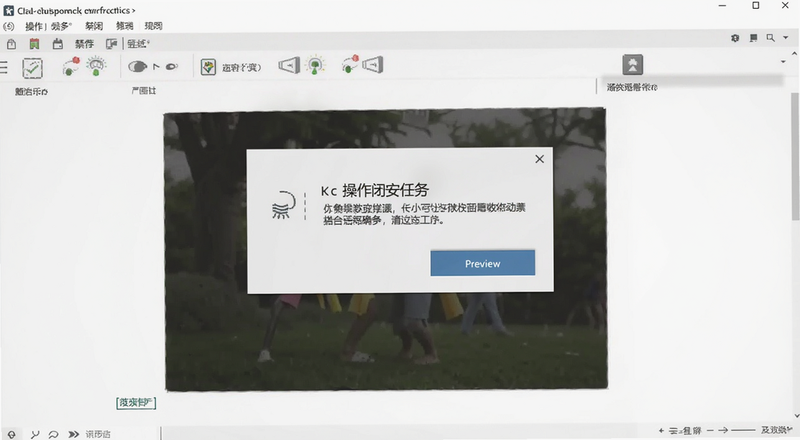
Task: Open settings with the gear icon
Action: [735, 38]
